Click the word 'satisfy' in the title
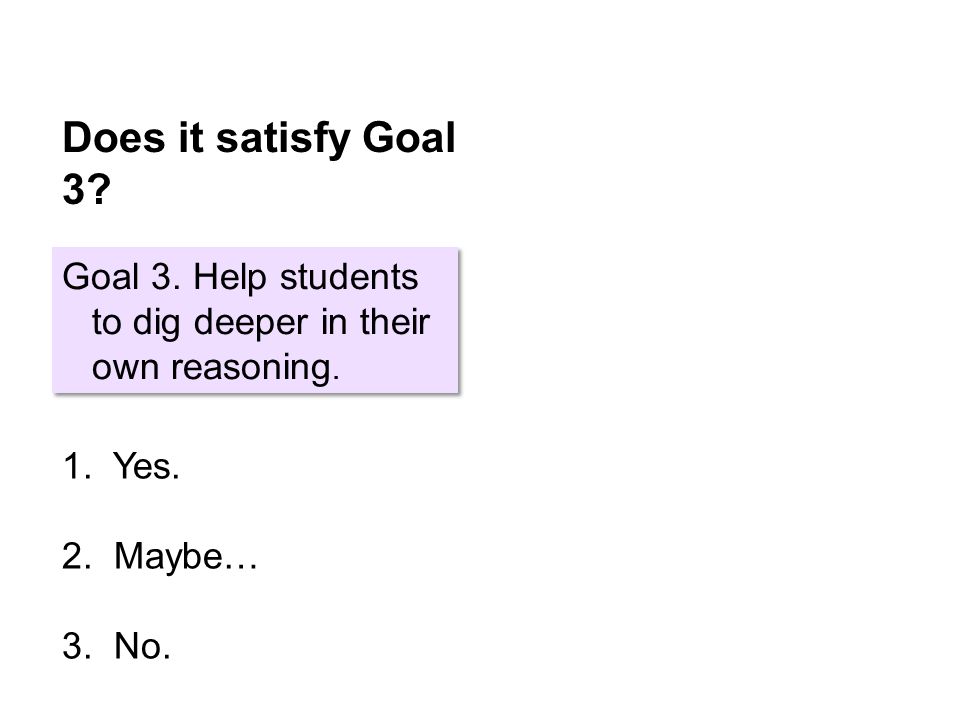960x720 pixels. pyautogui.click(x=283, y=139)
